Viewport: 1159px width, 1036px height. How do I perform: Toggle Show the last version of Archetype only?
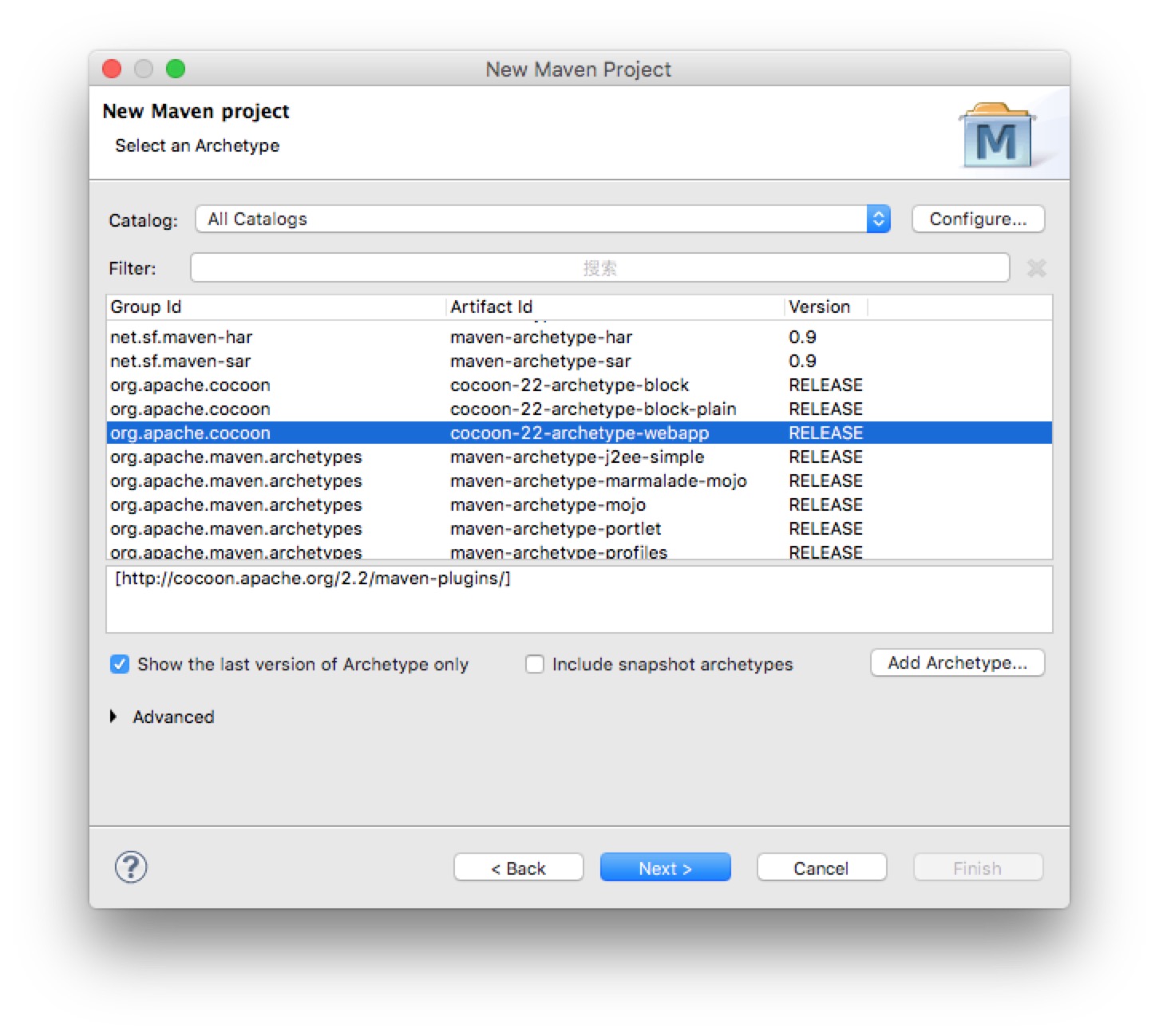(120, 664)
